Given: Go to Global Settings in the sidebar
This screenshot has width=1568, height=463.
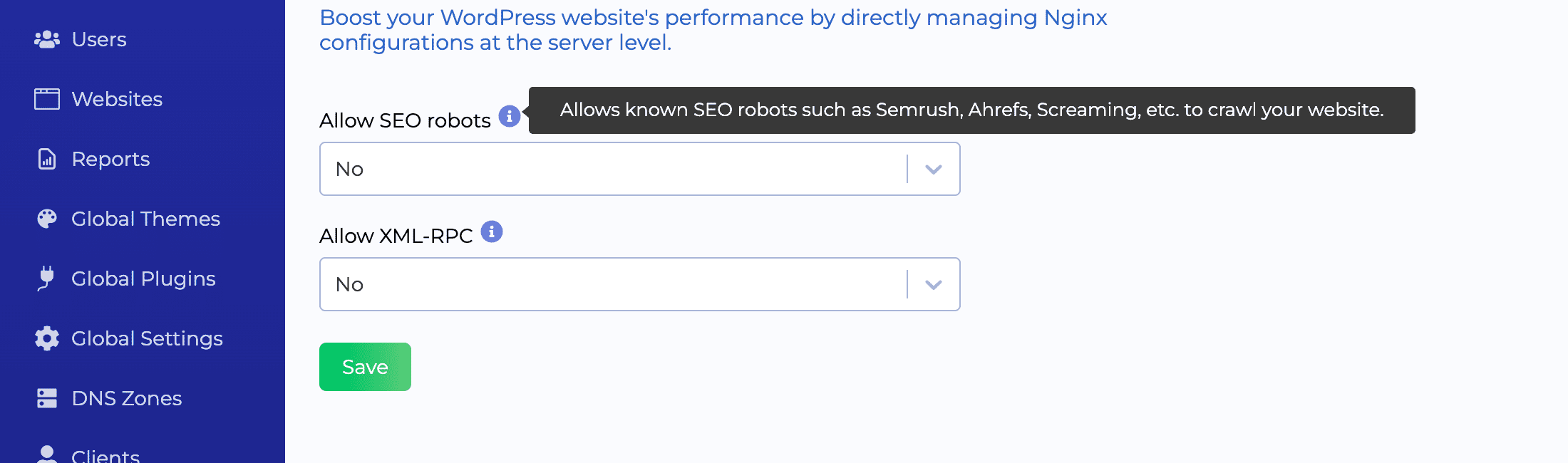Looking at the screenshot, I should coord(147,338).
